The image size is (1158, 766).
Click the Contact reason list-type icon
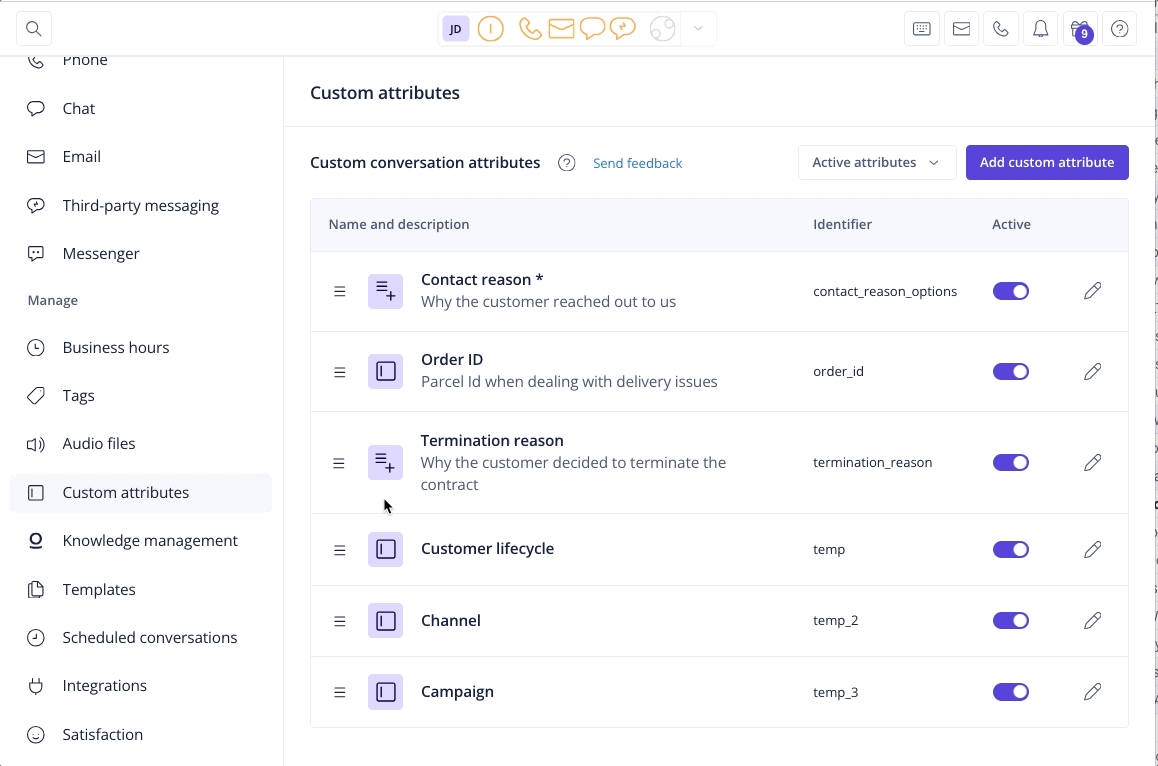[x=386, y=291]
